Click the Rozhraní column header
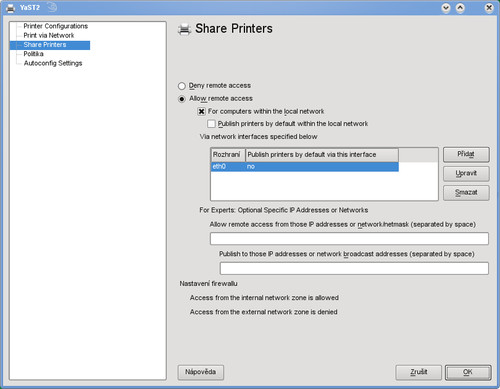The height and width of the screenshot is (389, 500). click(228, 155)
